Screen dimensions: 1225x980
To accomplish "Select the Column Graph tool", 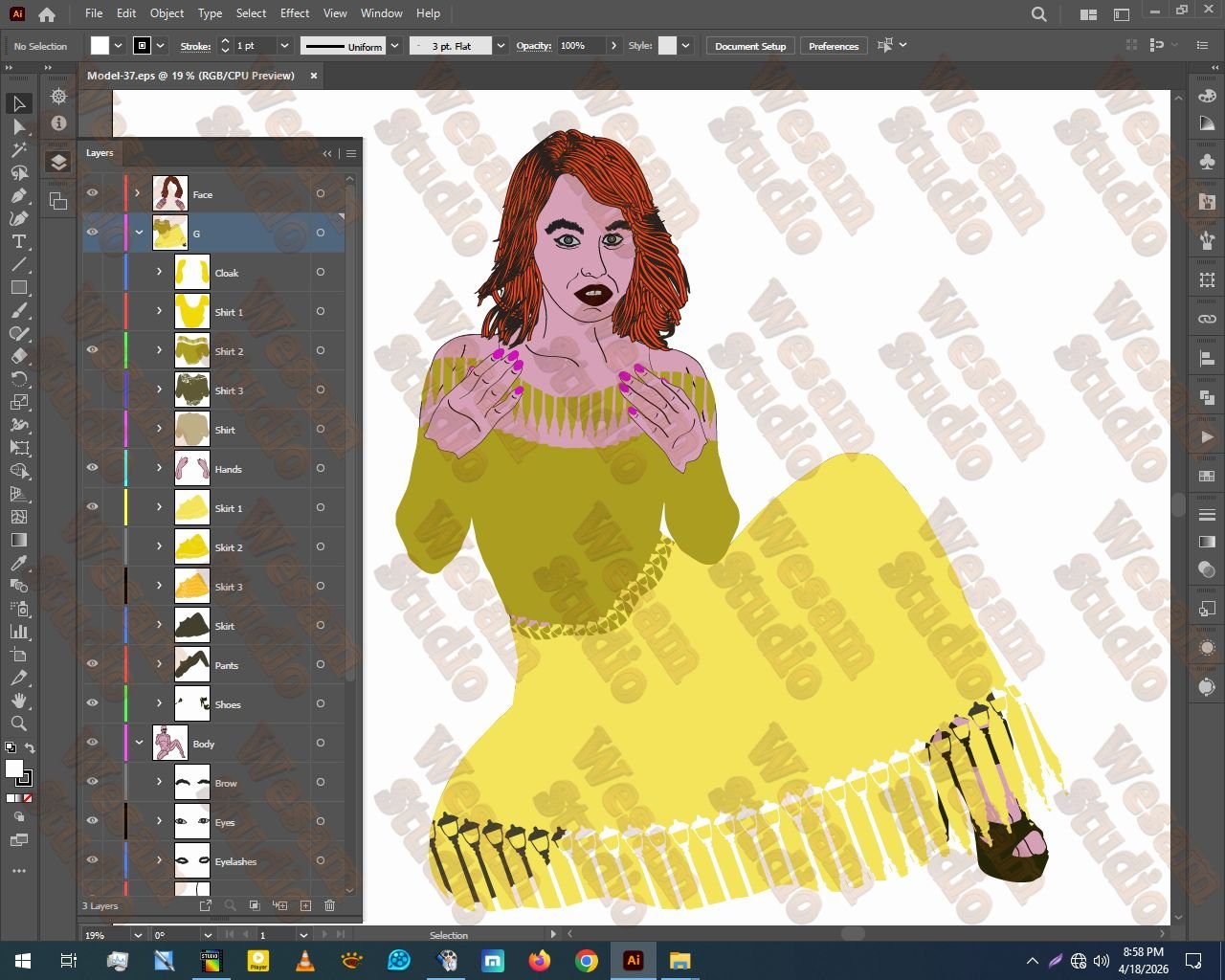I will pyautogui.click(x=19, y=632).
